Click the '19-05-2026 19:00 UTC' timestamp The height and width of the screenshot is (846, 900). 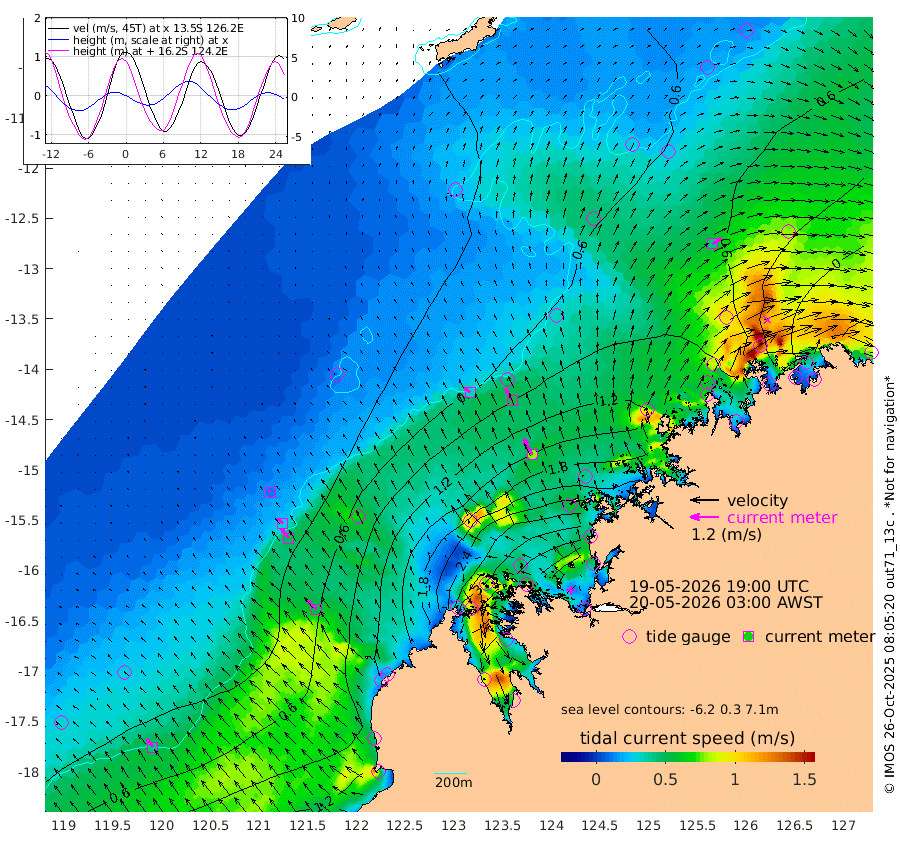click(719, 587)
